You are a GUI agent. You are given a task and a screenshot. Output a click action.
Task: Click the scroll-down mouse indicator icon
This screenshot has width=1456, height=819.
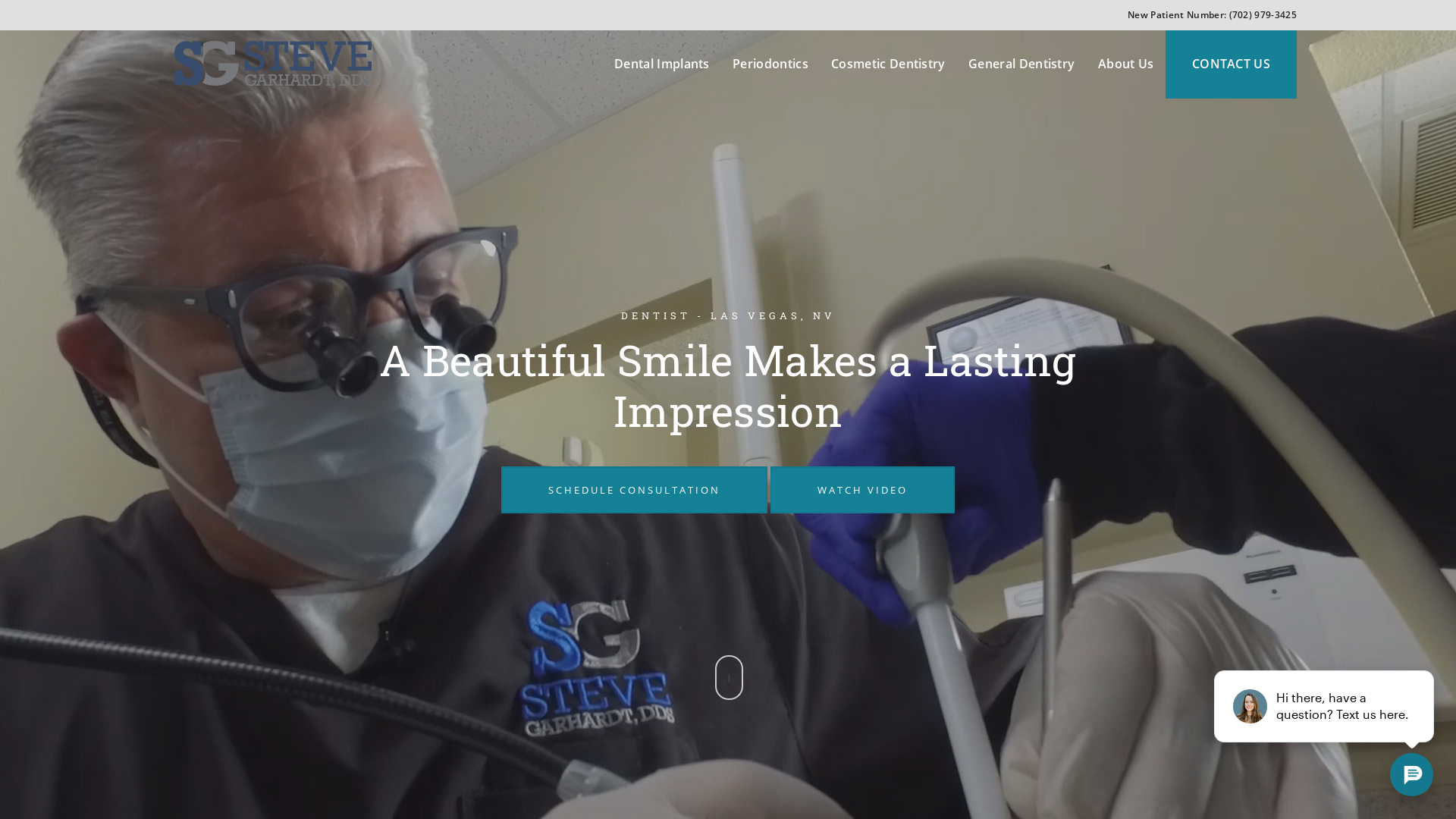729,677
